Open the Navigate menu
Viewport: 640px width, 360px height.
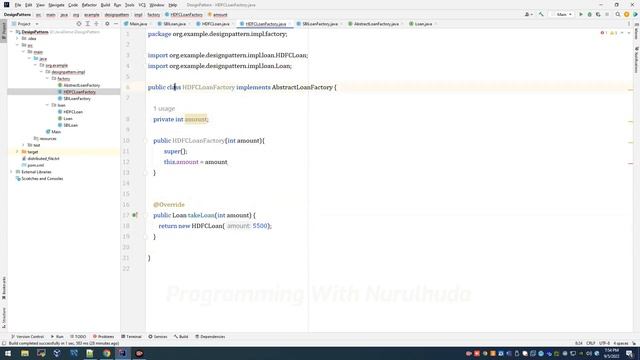[x=56, y=5]
